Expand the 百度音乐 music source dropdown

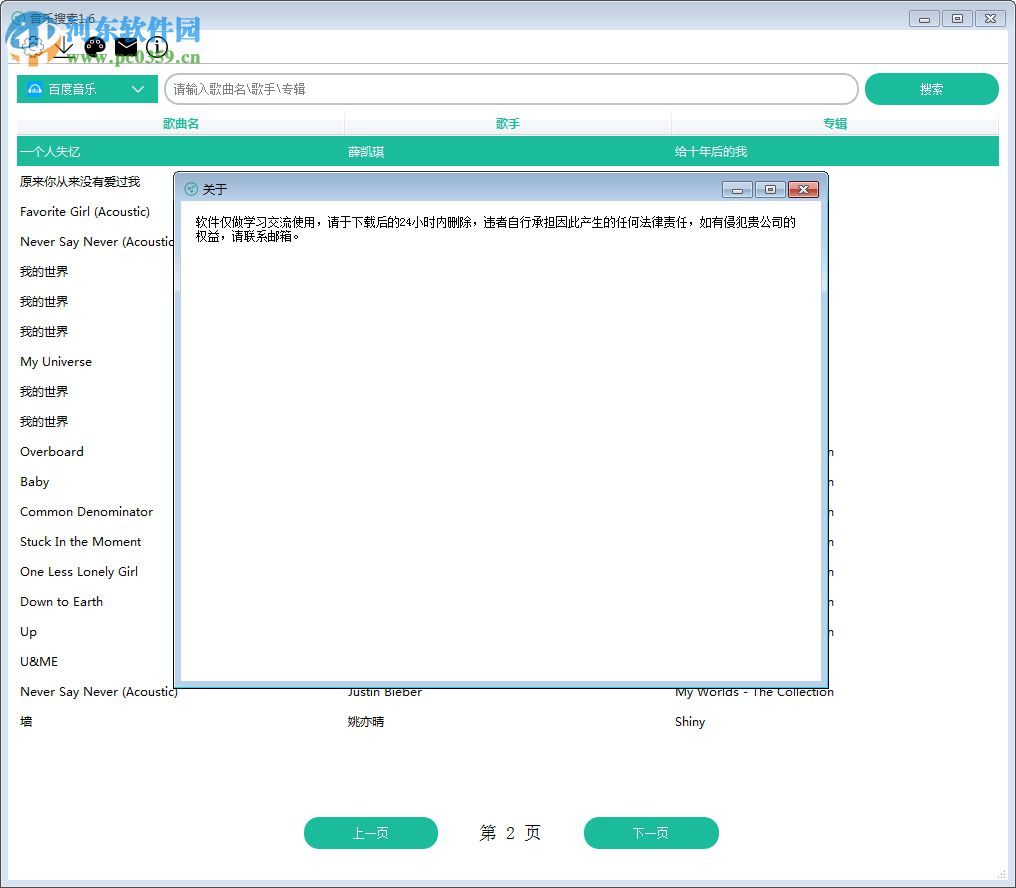tap(139, 89)
